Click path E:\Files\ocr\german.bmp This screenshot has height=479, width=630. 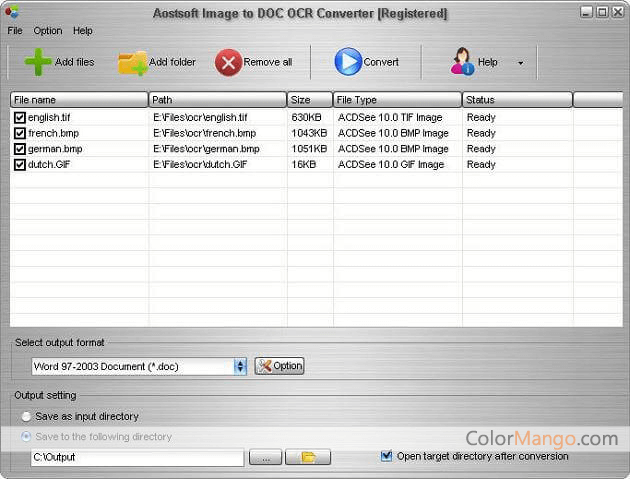point(206,149)
